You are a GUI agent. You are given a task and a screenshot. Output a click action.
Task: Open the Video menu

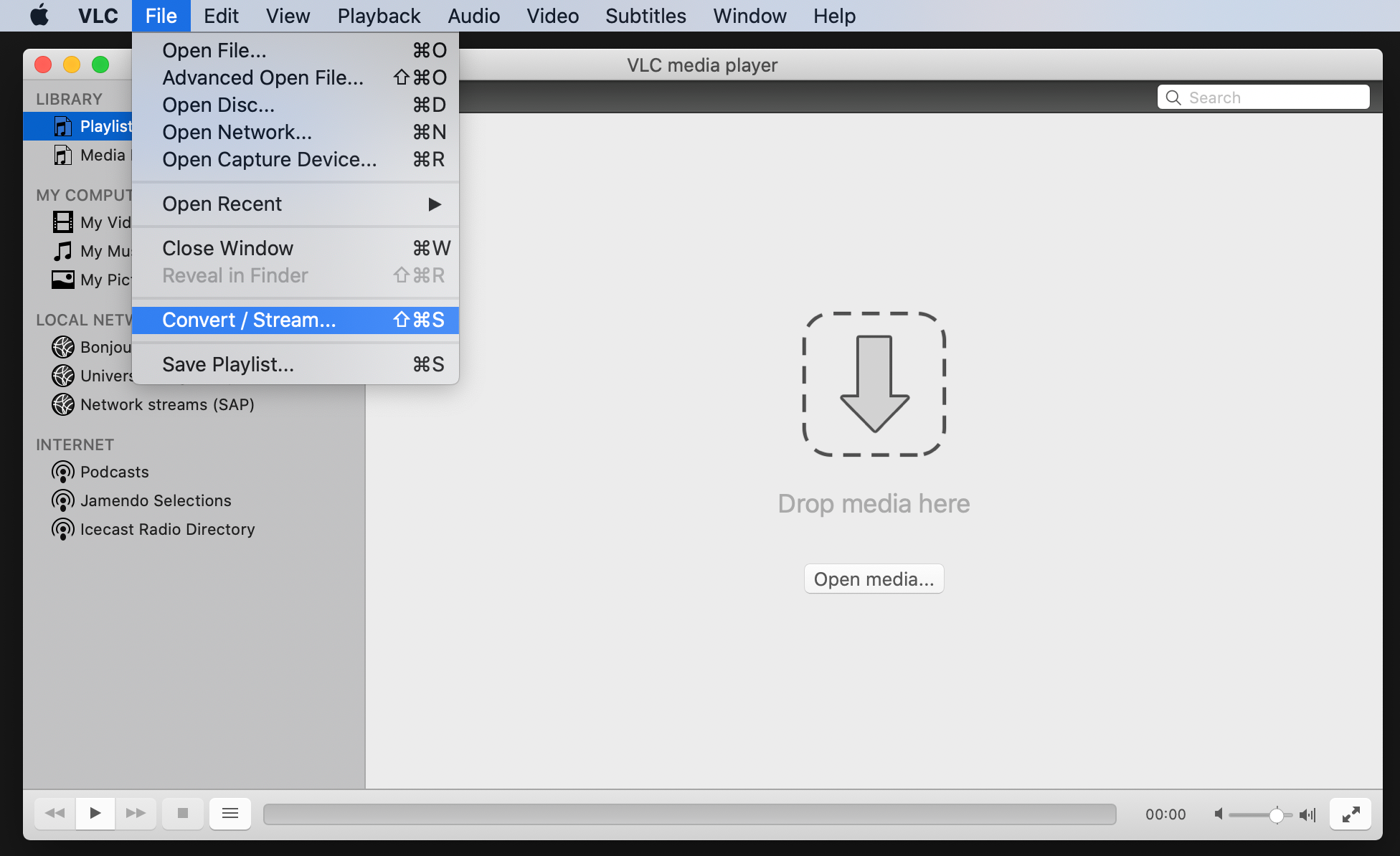[552, 16]
